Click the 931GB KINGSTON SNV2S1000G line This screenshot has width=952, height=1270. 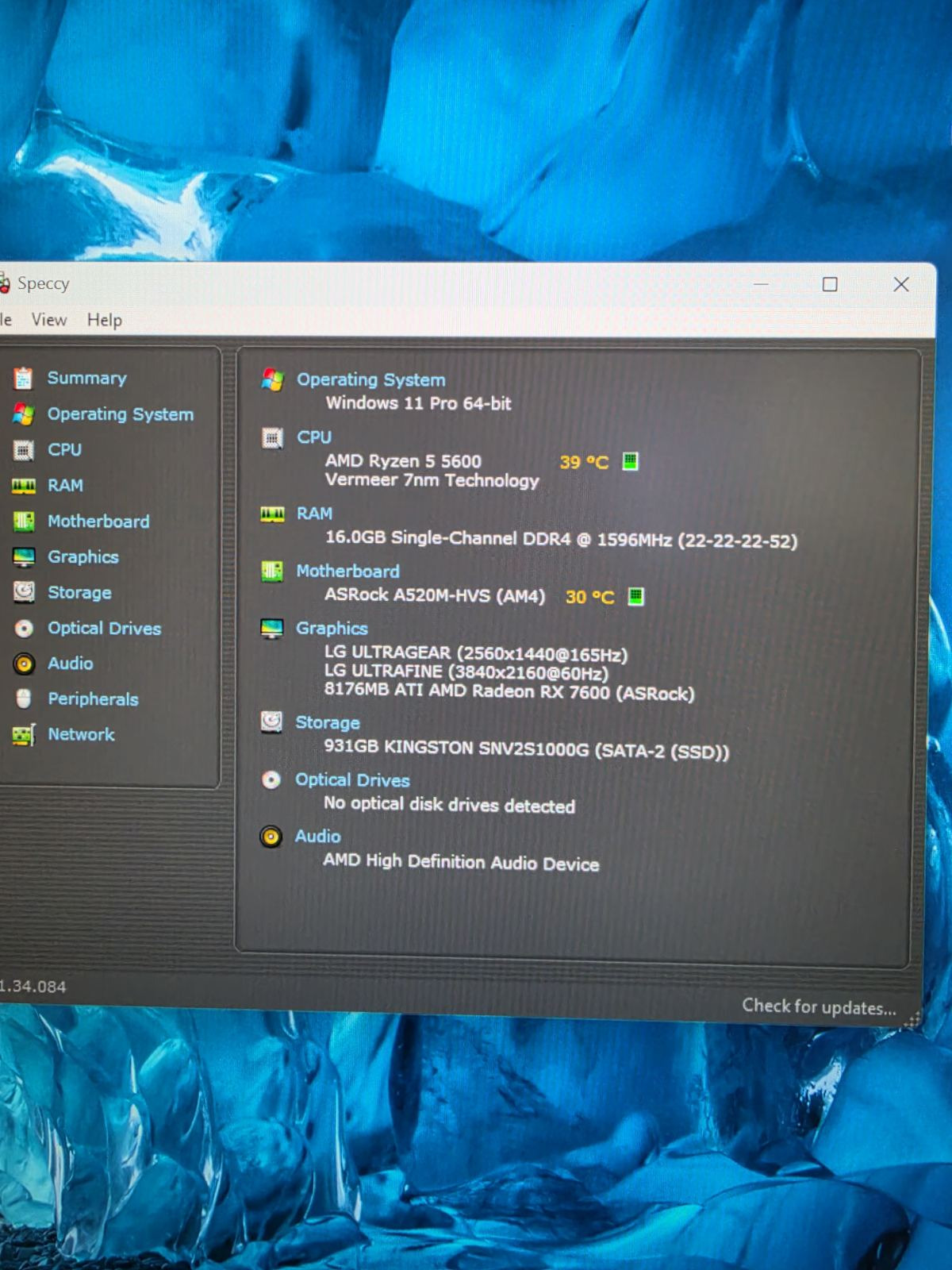(x=526, y=749)
